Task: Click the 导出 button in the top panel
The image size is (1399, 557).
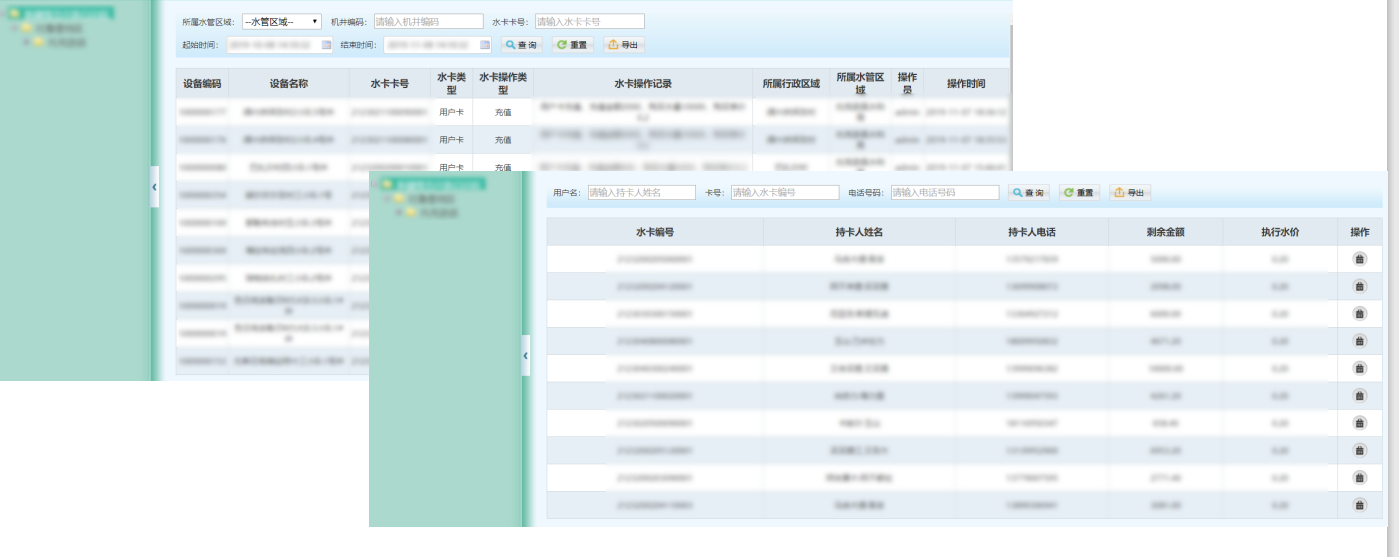Action: tap(623, 45)
